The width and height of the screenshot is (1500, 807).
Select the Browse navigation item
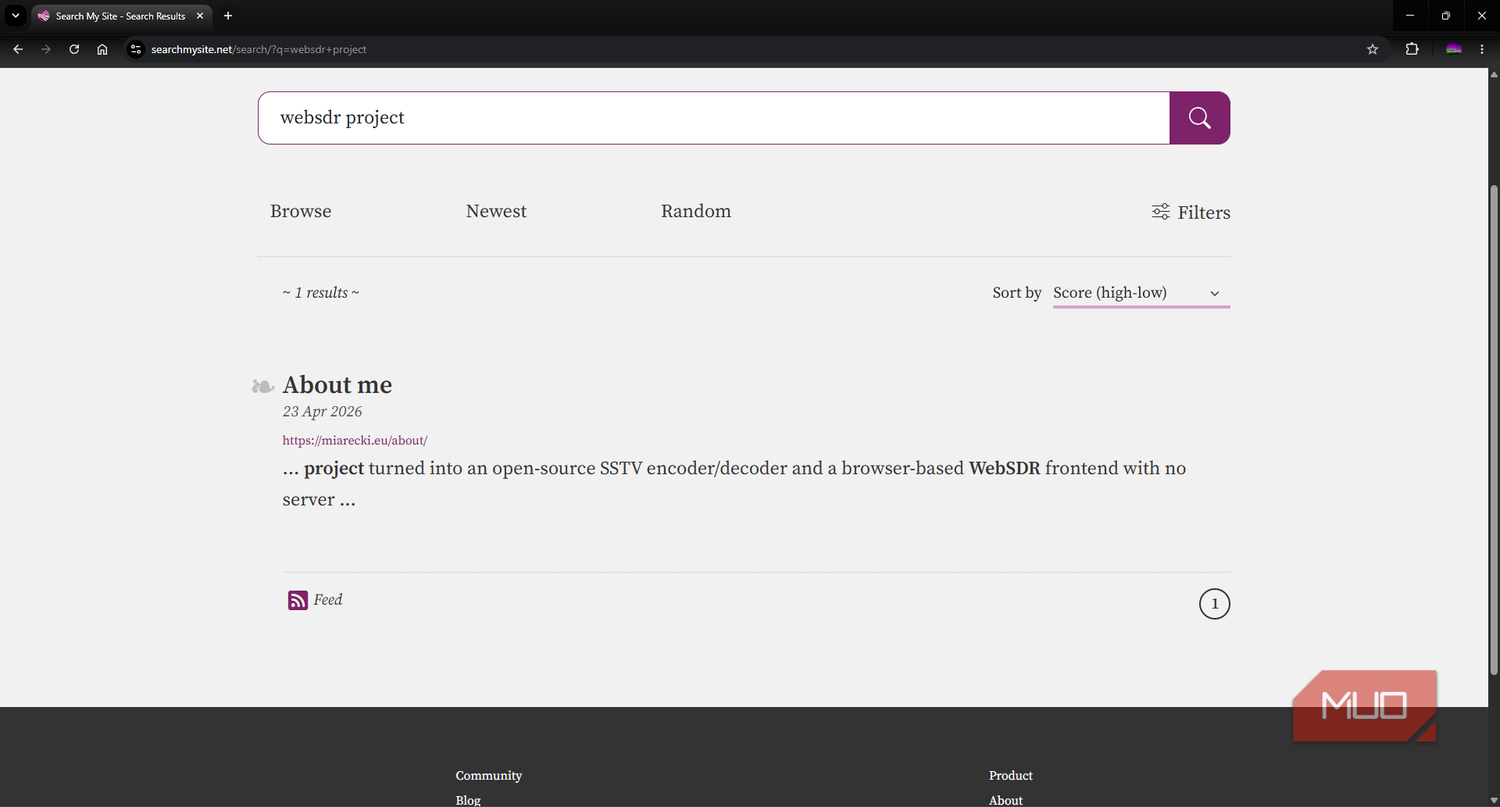[x=301, y=211]
